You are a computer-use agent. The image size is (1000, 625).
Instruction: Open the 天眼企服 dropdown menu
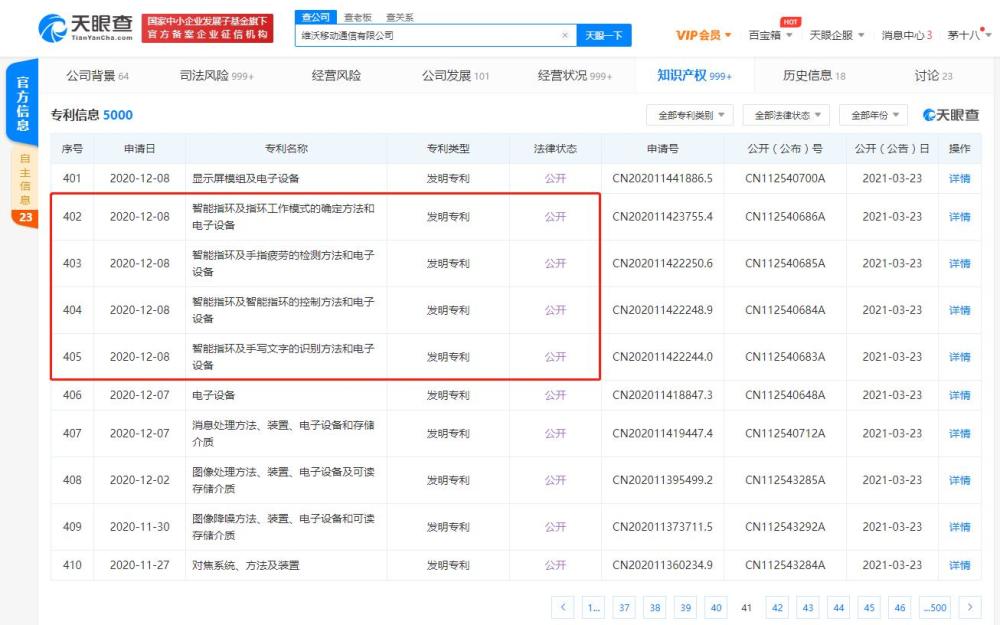[837, 35]
